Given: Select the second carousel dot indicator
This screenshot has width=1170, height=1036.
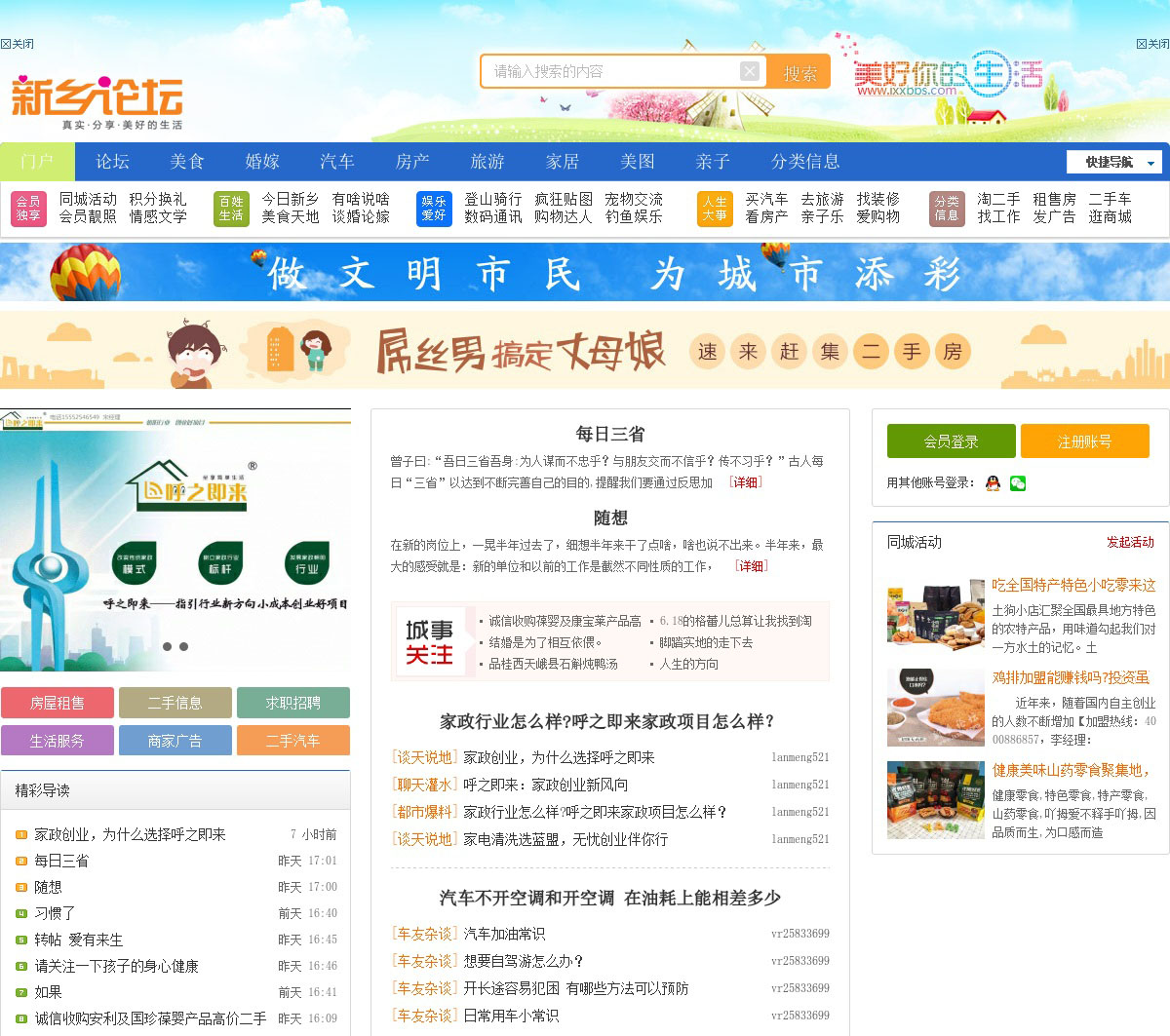Looking at the screenshot, I should pyautogui.click(x=183, y=646).
